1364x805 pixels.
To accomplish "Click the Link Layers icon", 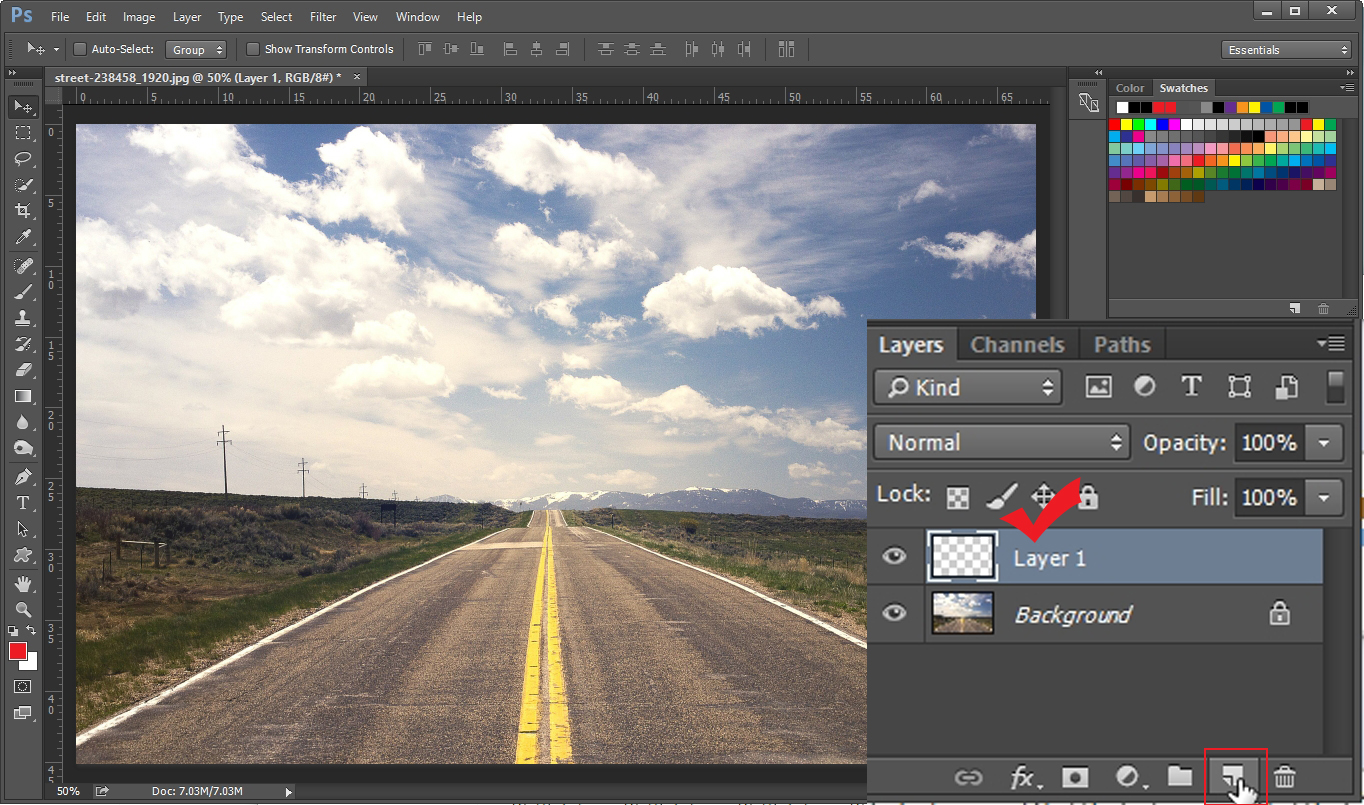I will [968, 777].
